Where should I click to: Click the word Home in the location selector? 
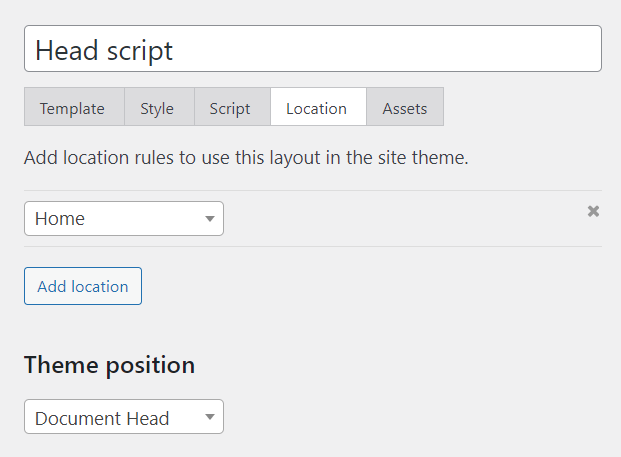[x=60, y=219]
